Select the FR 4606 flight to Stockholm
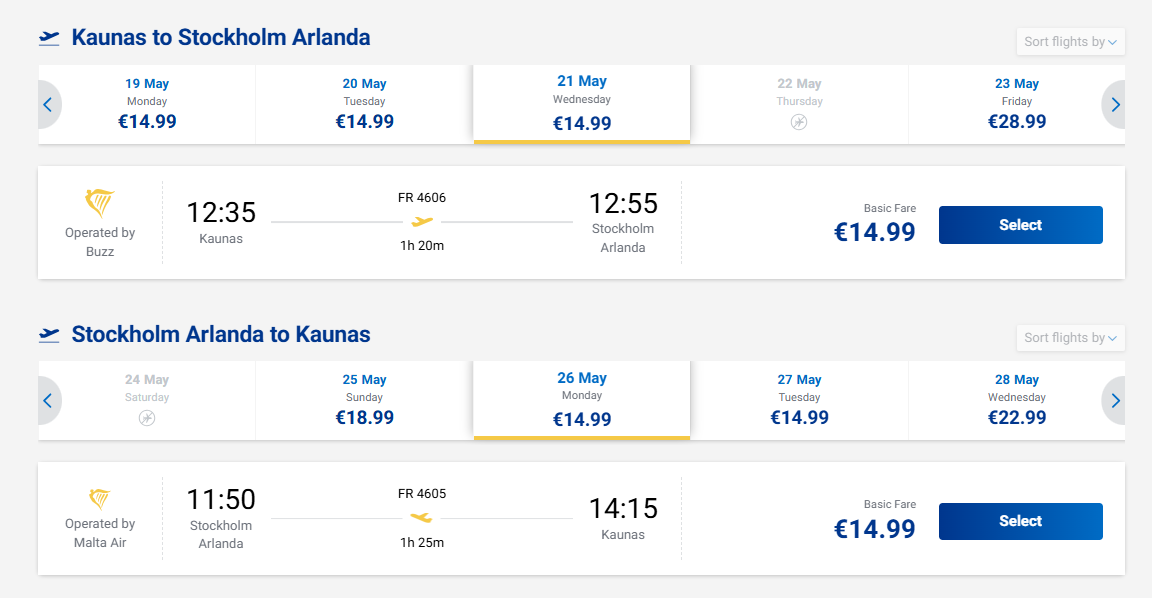The width and height of the screenshot is (1152, 598). [x=1020, y=225]
